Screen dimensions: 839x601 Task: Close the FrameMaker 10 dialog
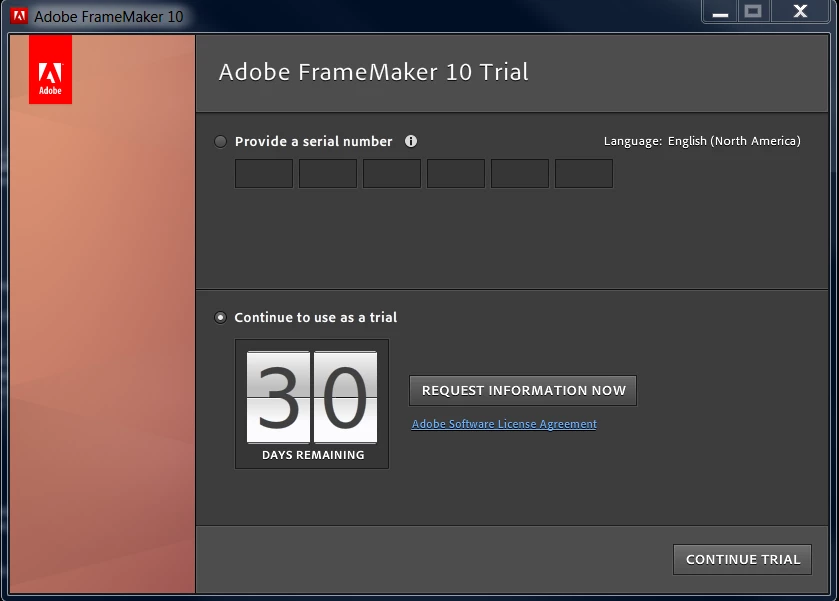click(x=800, y=11)
